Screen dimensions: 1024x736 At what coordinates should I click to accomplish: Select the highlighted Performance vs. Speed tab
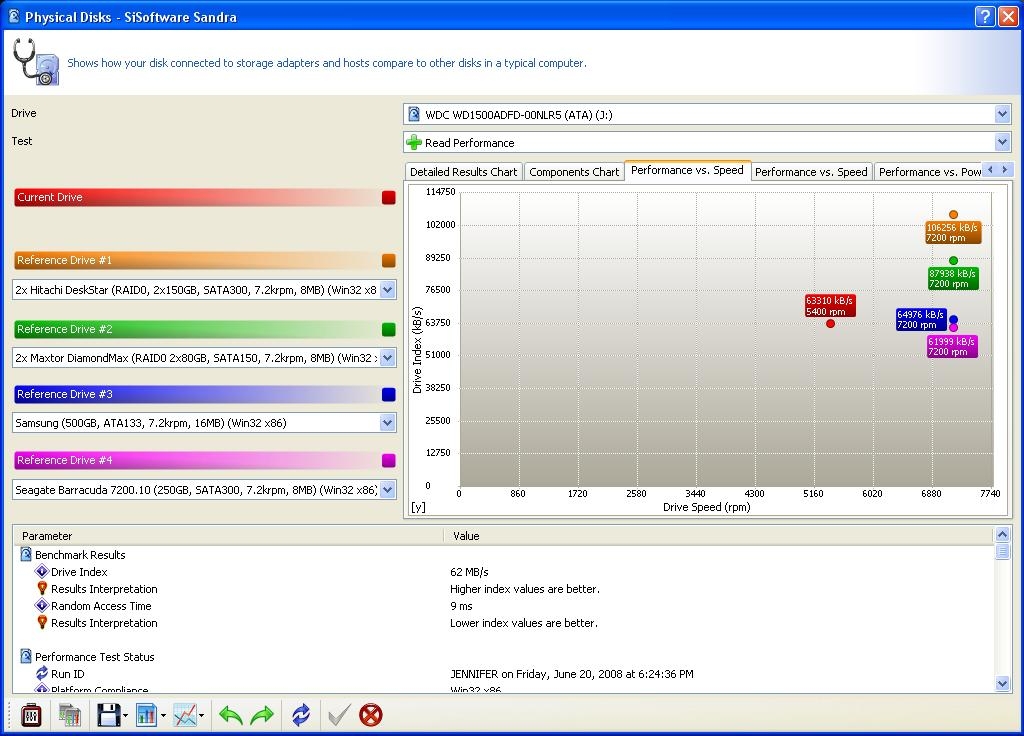point(687,170)
